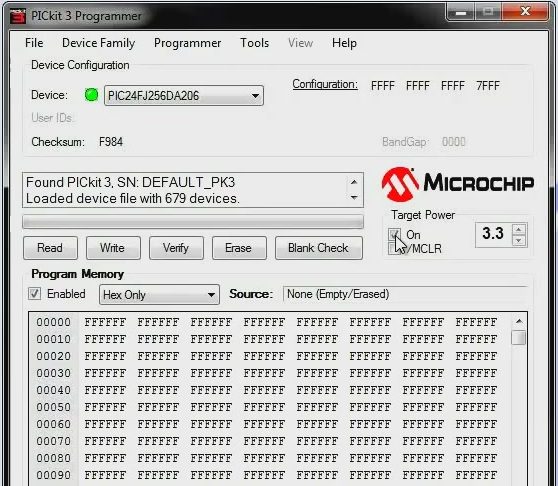This screenshot has height=486, width=558.
Task: Click memory address row 00050
Action: click(x=53, y=407)
